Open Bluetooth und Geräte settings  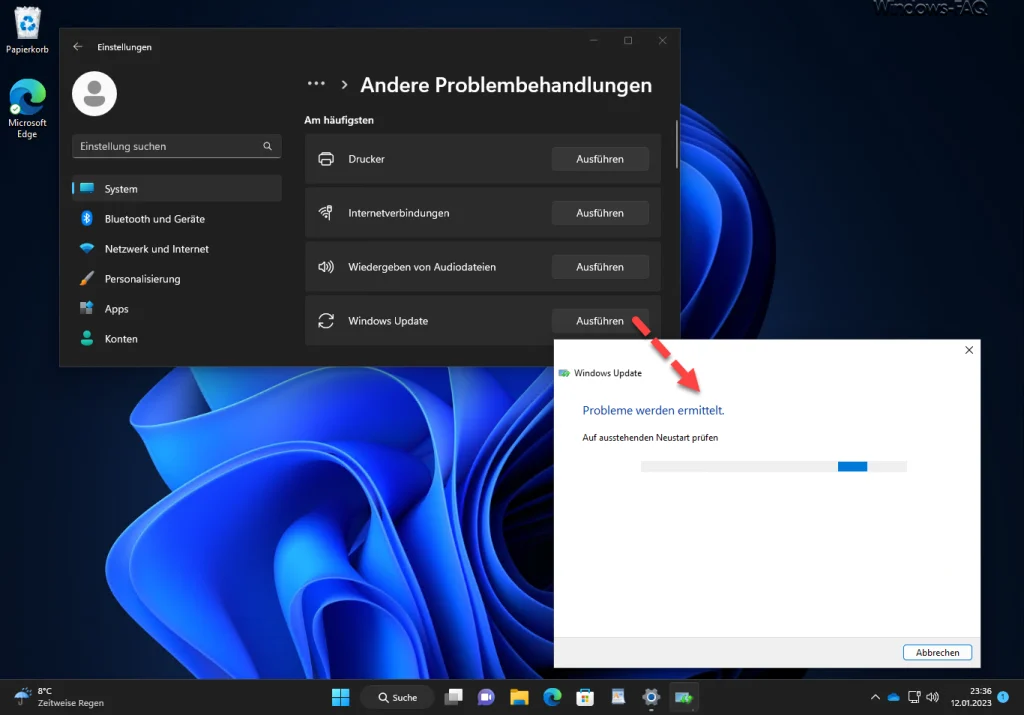[x=176, y=219]
